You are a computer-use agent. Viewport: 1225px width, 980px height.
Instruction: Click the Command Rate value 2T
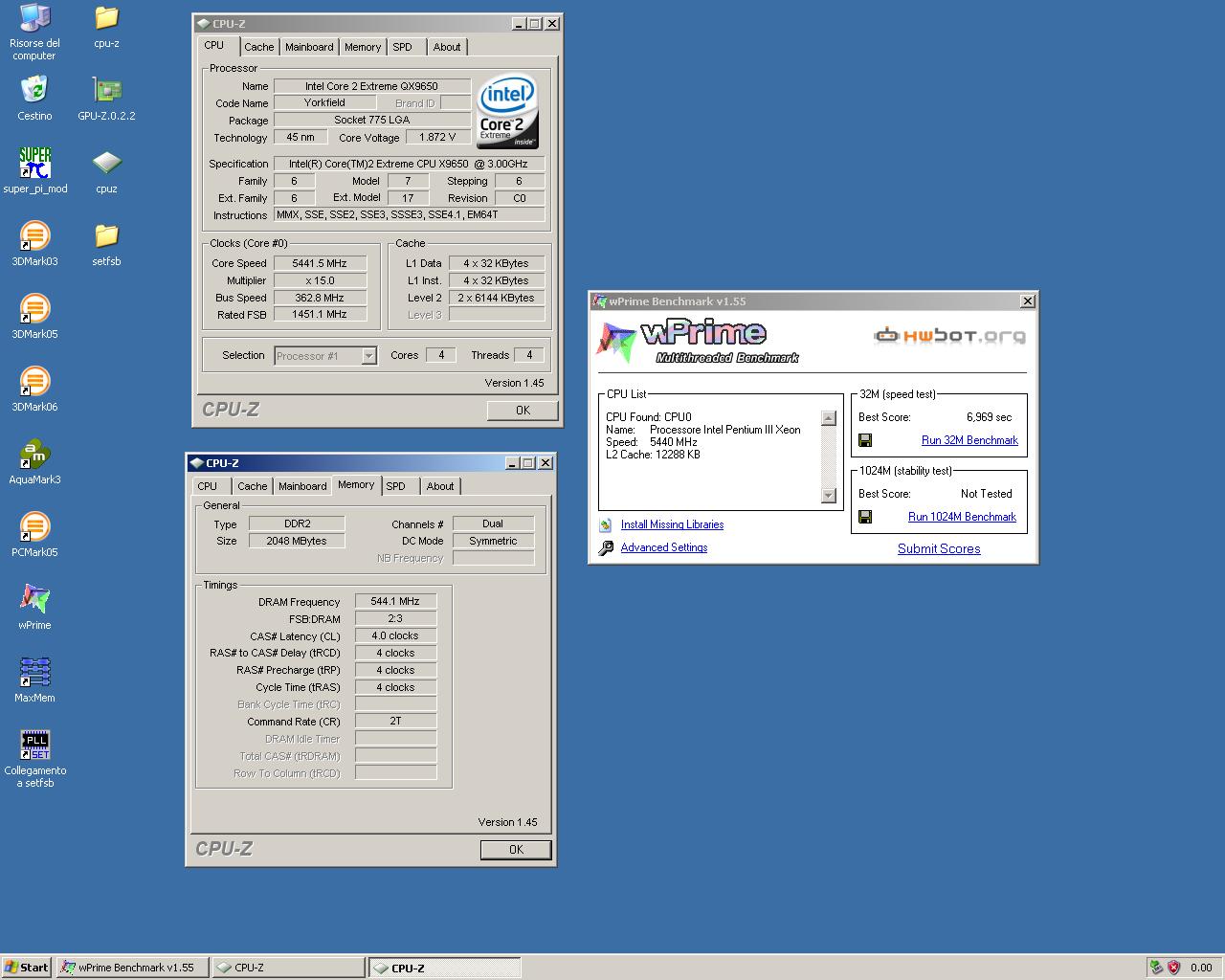[x=395, y=721]
